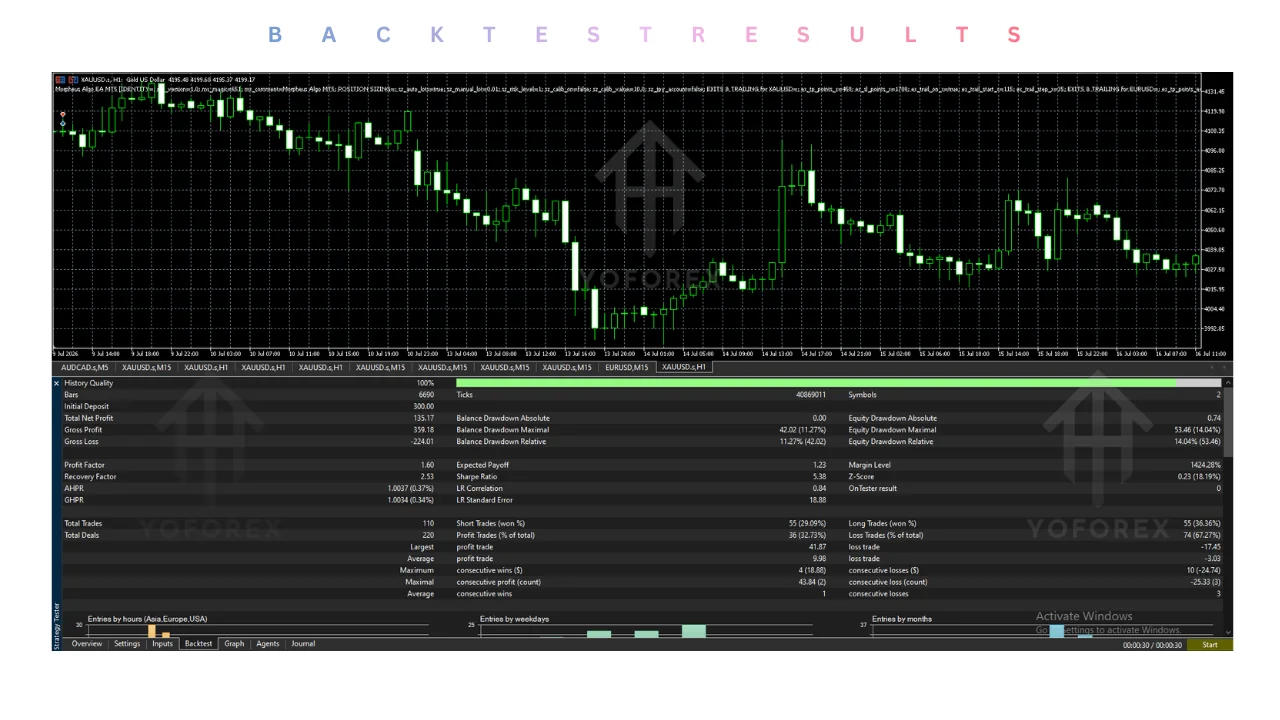Click the 00:00:30 / 00:00:30 elapsed time

click(x=1152, y=645)
